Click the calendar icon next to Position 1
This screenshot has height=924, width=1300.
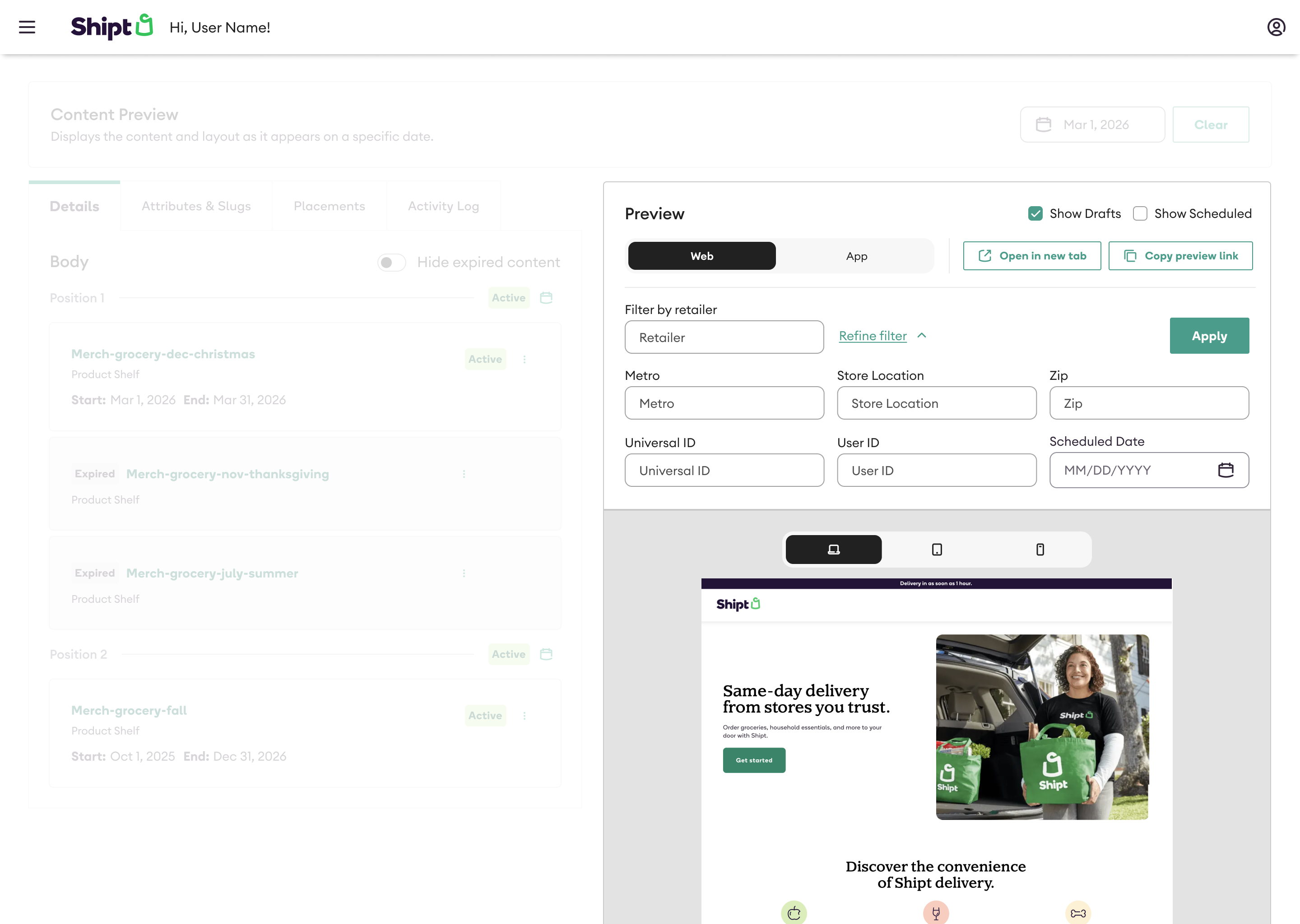[546, 298]
